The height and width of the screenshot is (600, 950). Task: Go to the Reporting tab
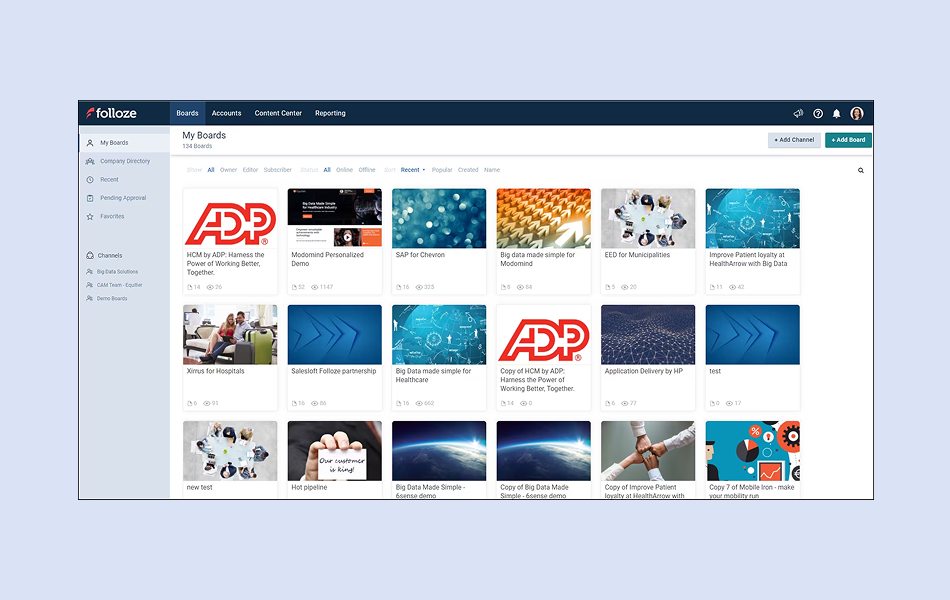point(330,113)
